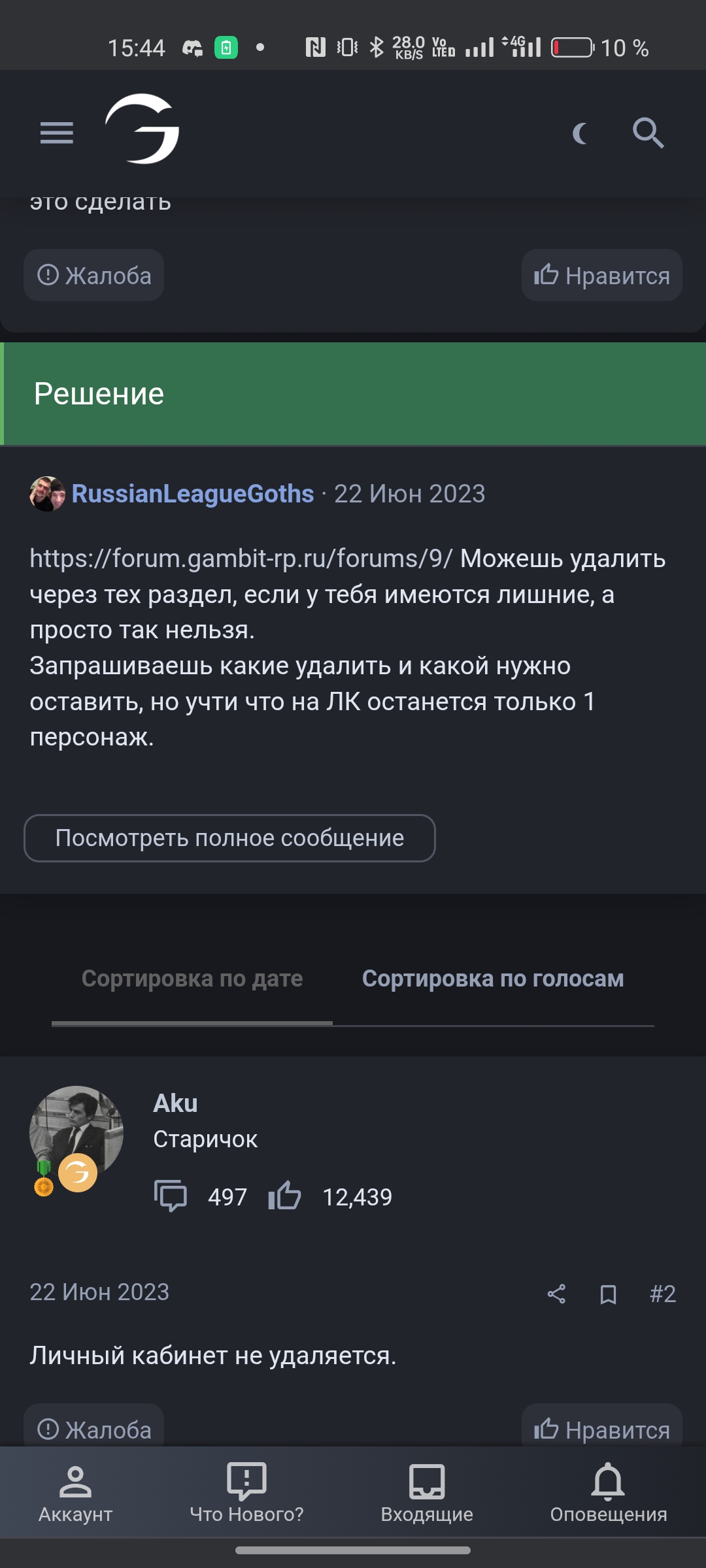The image size is (706, 1568).
Task: Like the top post with Нравится
Action: (601, 275)
